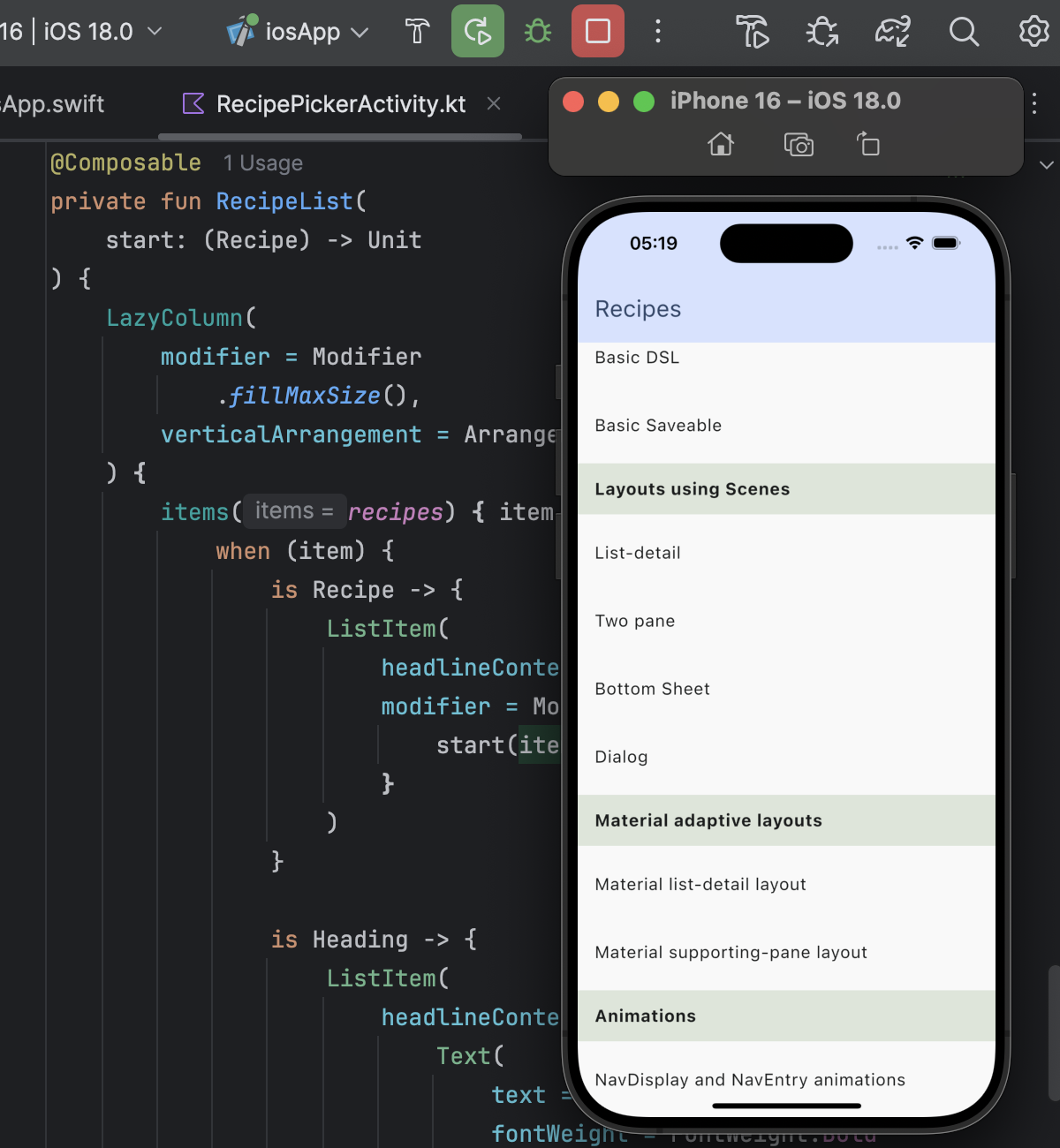Click the 1 Usage inlay hint
1060x1148 pixels.
(262, 163)
